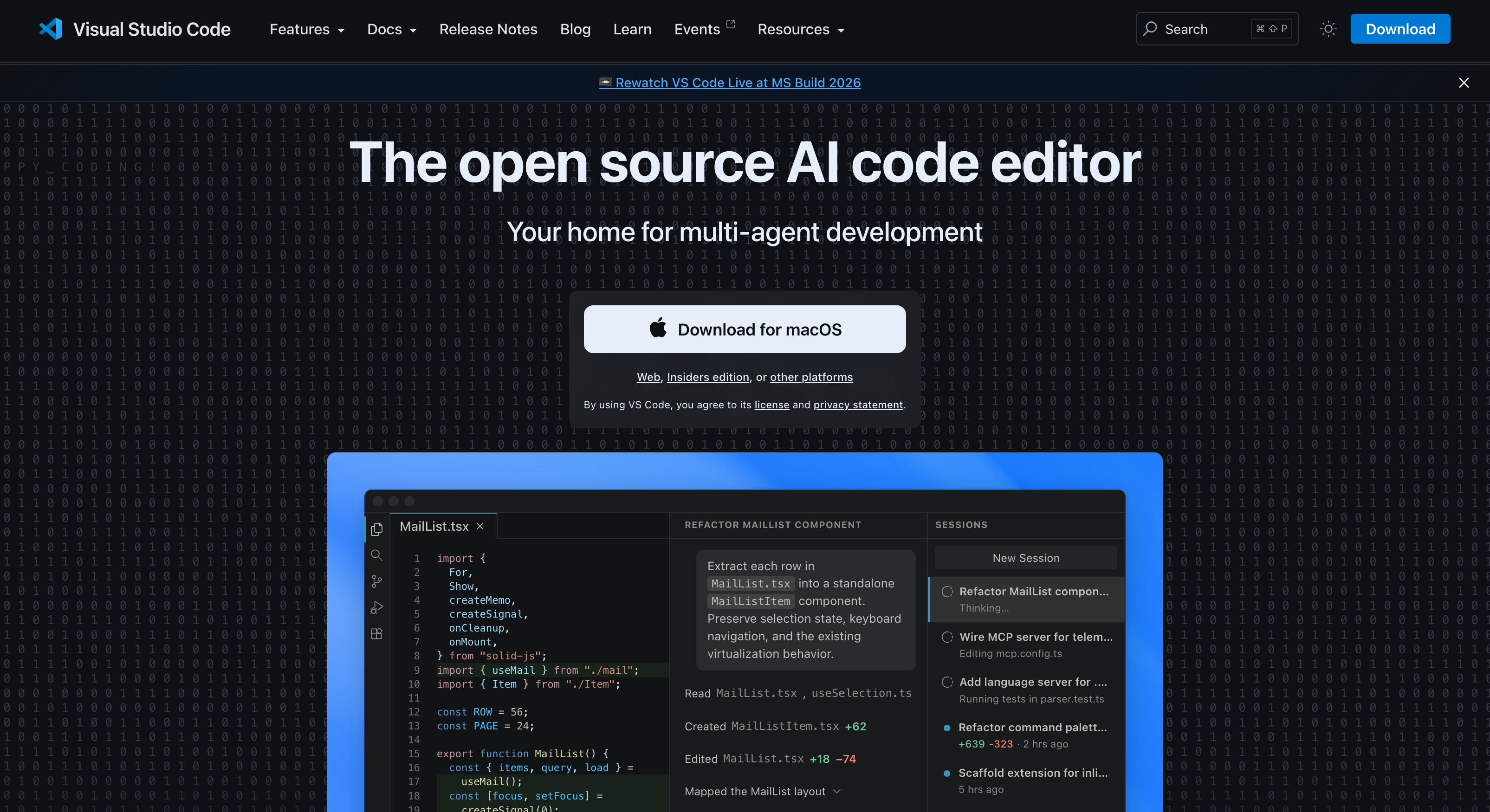Click code line 'const PAGE = 24;'
The height and width of the screenshot is (812, 1490).
pos(485,726)
